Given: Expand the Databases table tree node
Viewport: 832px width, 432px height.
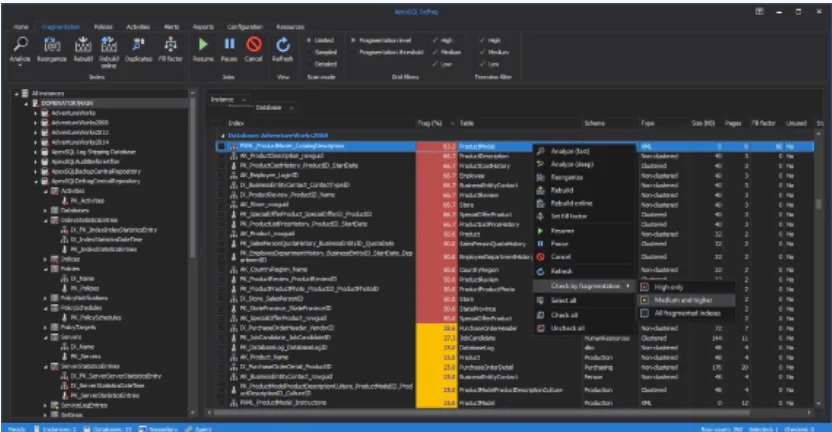Looking at the screenshot, I should pyautogui.click(x=46, y=210).
